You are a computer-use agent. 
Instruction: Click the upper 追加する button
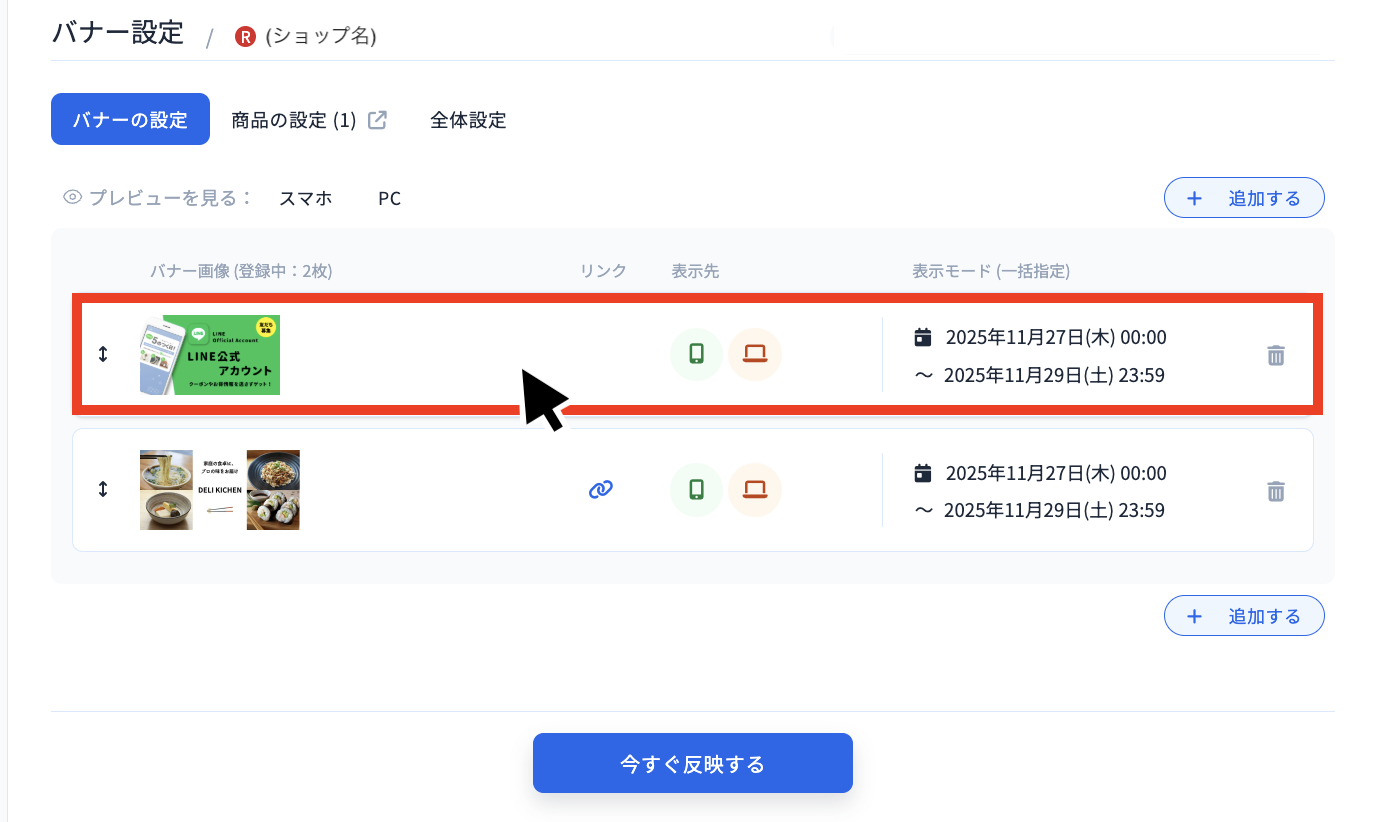[1244, 197]
